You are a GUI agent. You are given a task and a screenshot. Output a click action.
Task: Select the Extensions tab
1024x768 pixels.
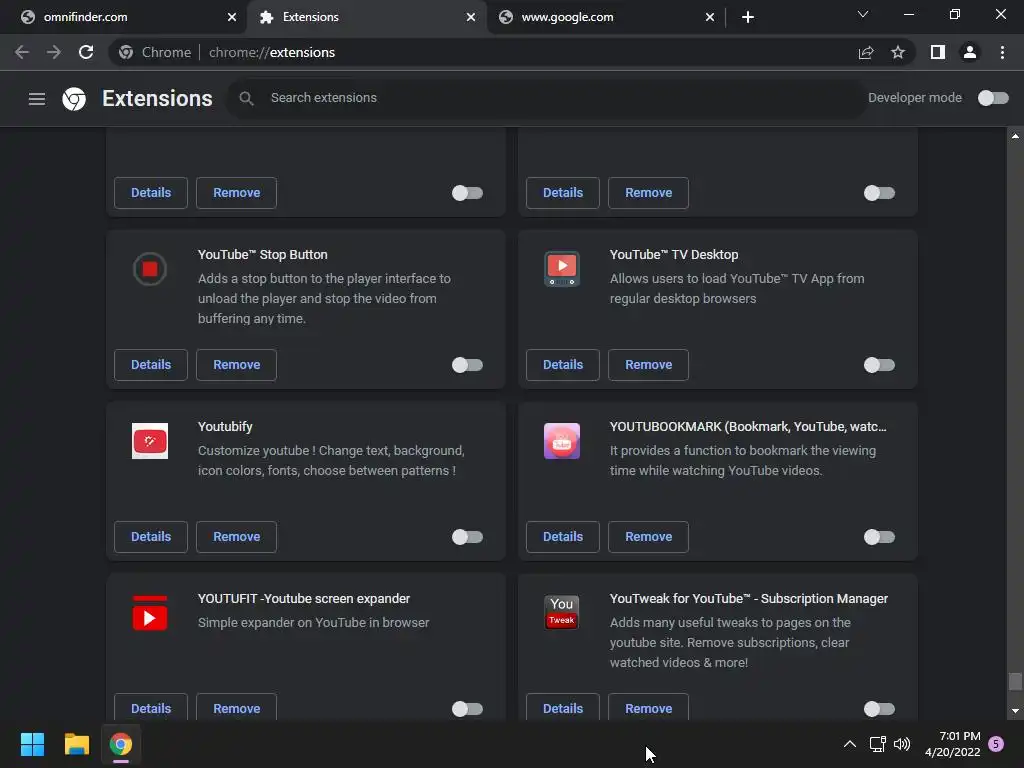(366, 17)
